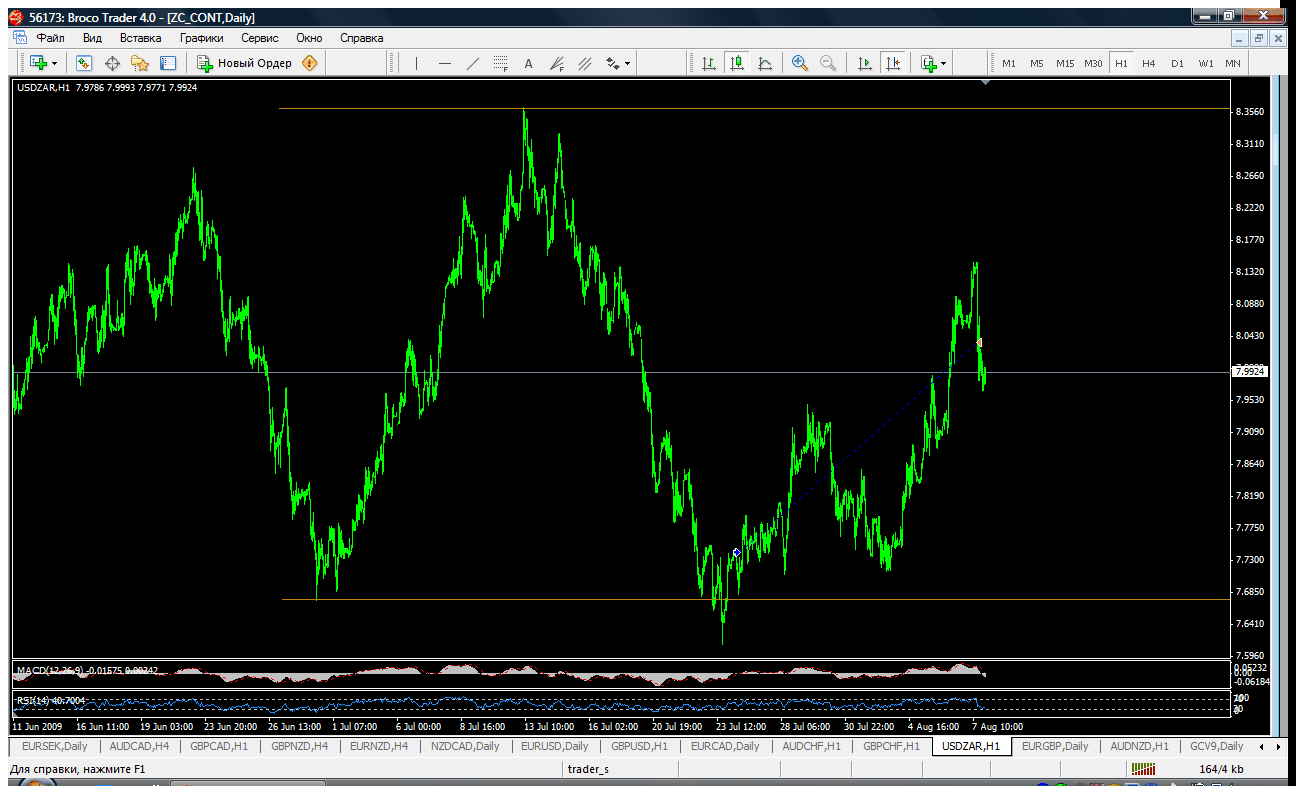Open the Справка menu

(x=362, y=38)
